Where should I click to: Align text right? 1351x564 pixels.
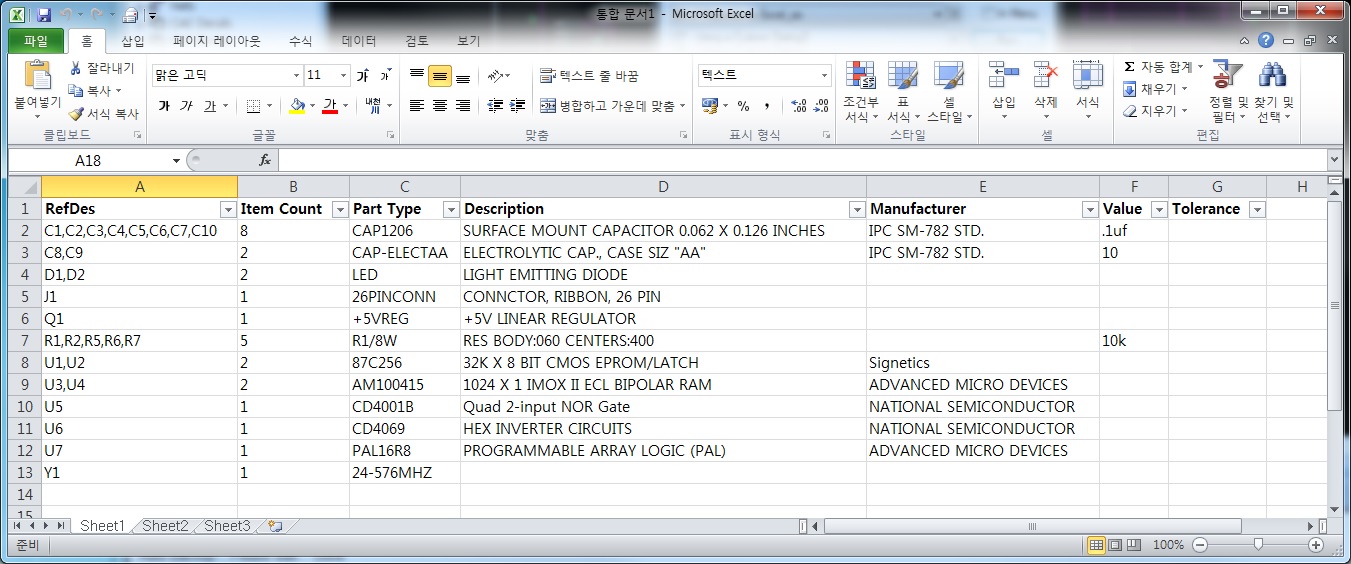(463, 106)
